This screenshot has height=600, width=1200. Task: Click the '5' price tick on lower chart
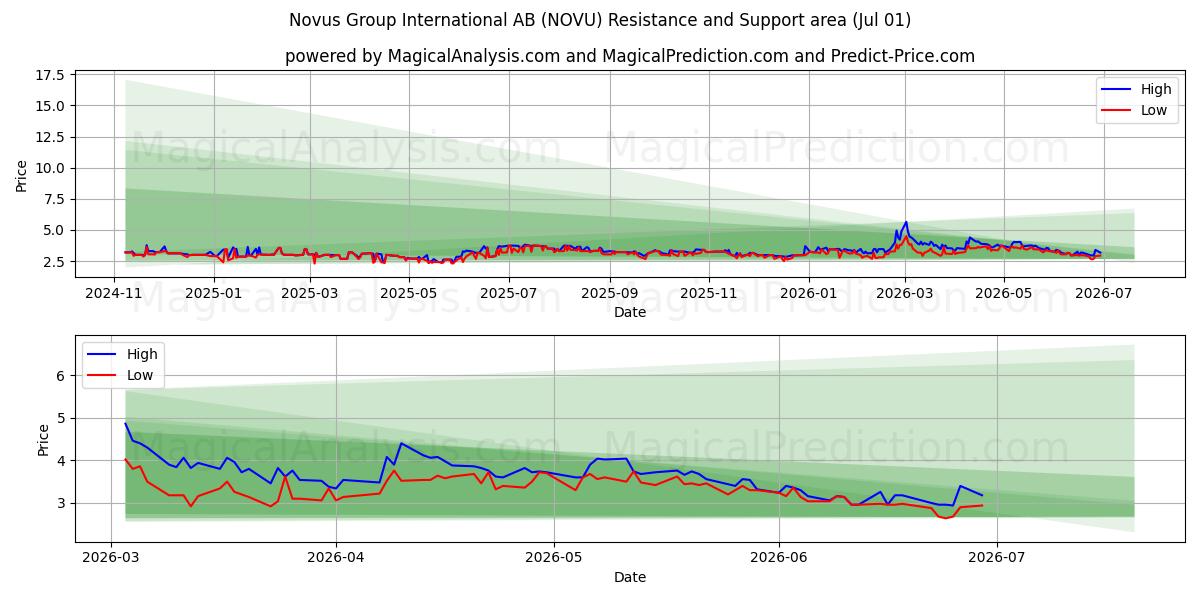pyautogui.click(x=63, y=418)
